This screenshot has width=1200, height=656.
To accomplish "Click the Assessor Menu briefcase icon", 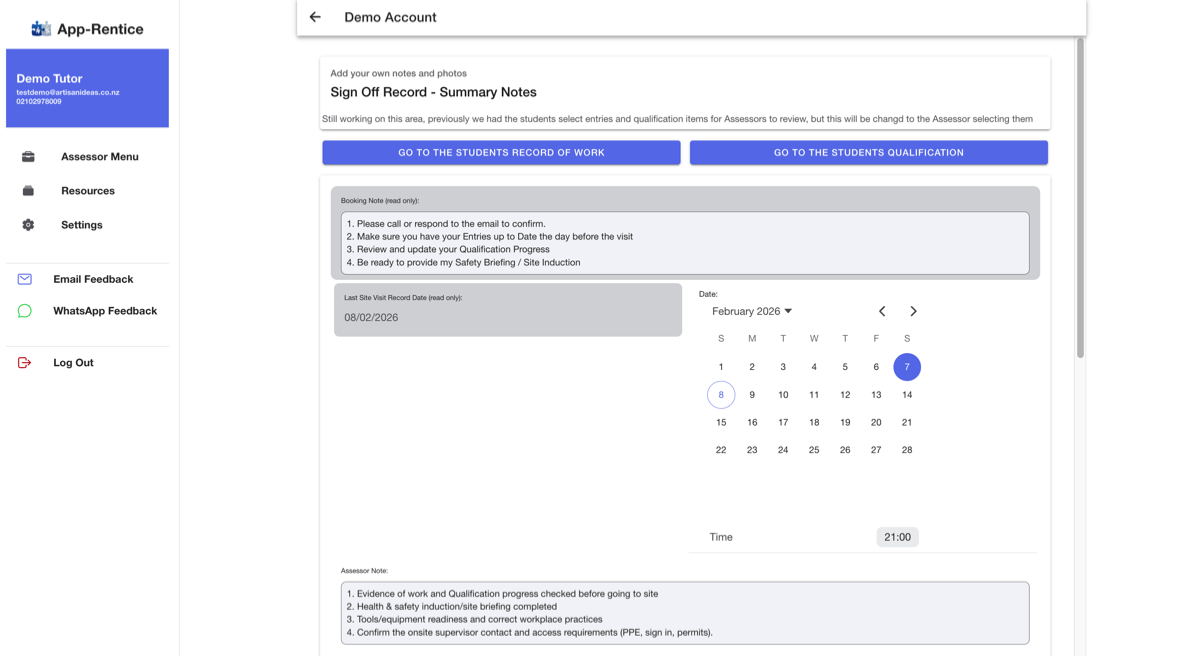I will (28, 157).
